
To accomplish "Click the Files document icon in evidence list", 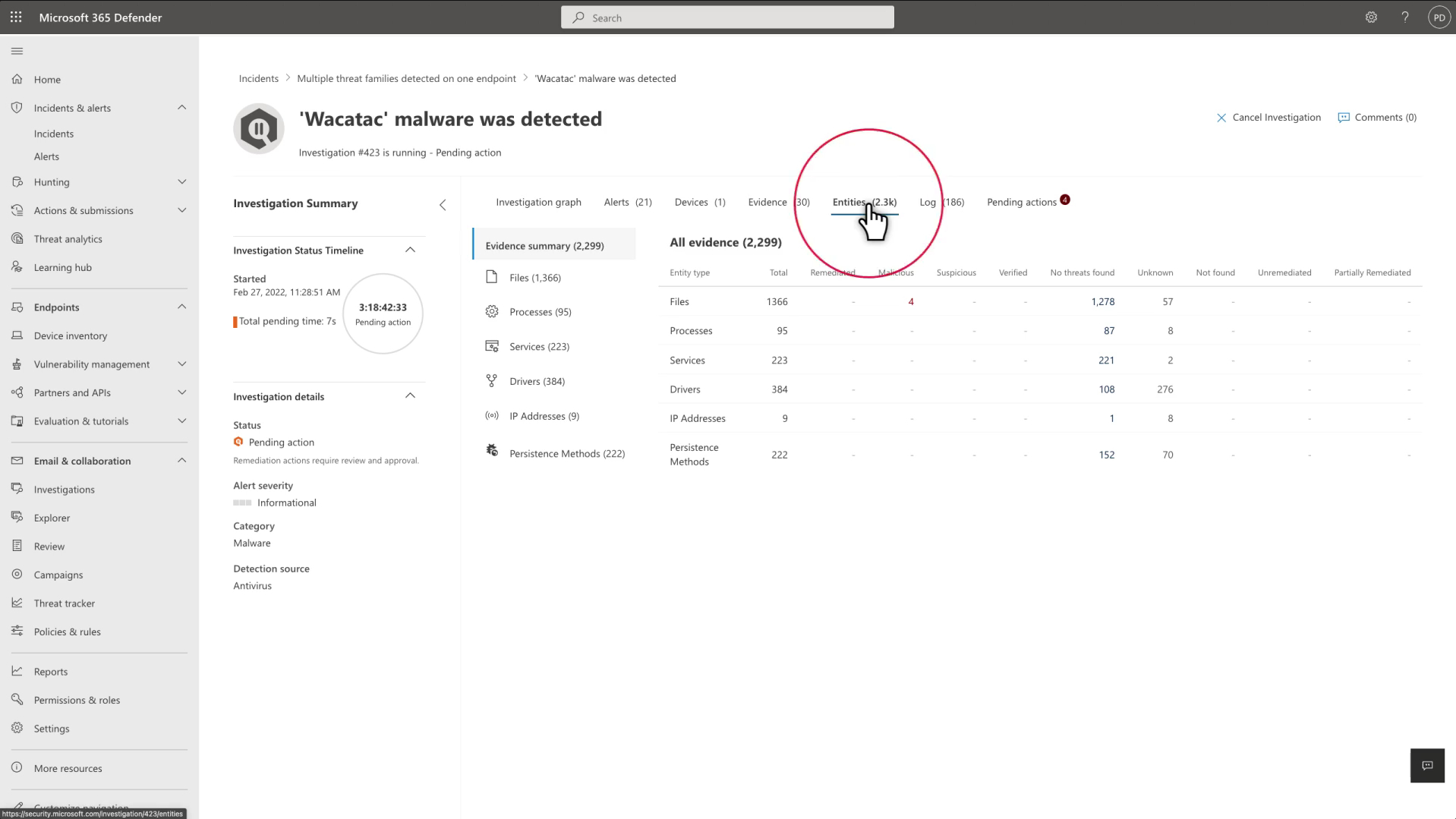I will [492, 277].
